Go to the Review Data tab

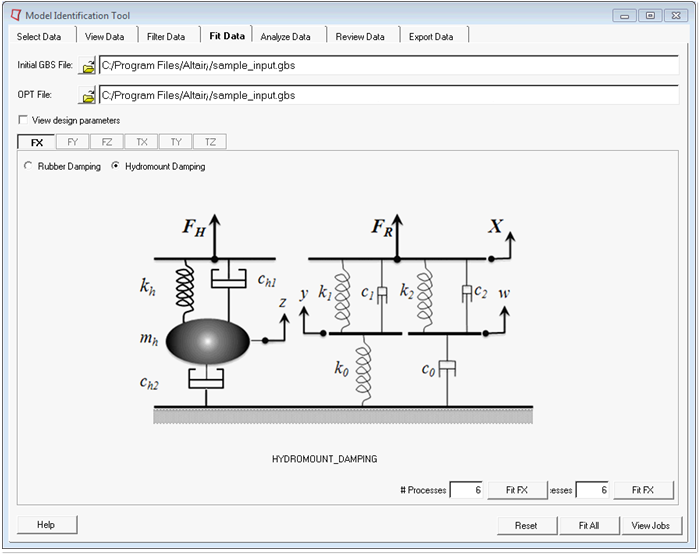360,37
